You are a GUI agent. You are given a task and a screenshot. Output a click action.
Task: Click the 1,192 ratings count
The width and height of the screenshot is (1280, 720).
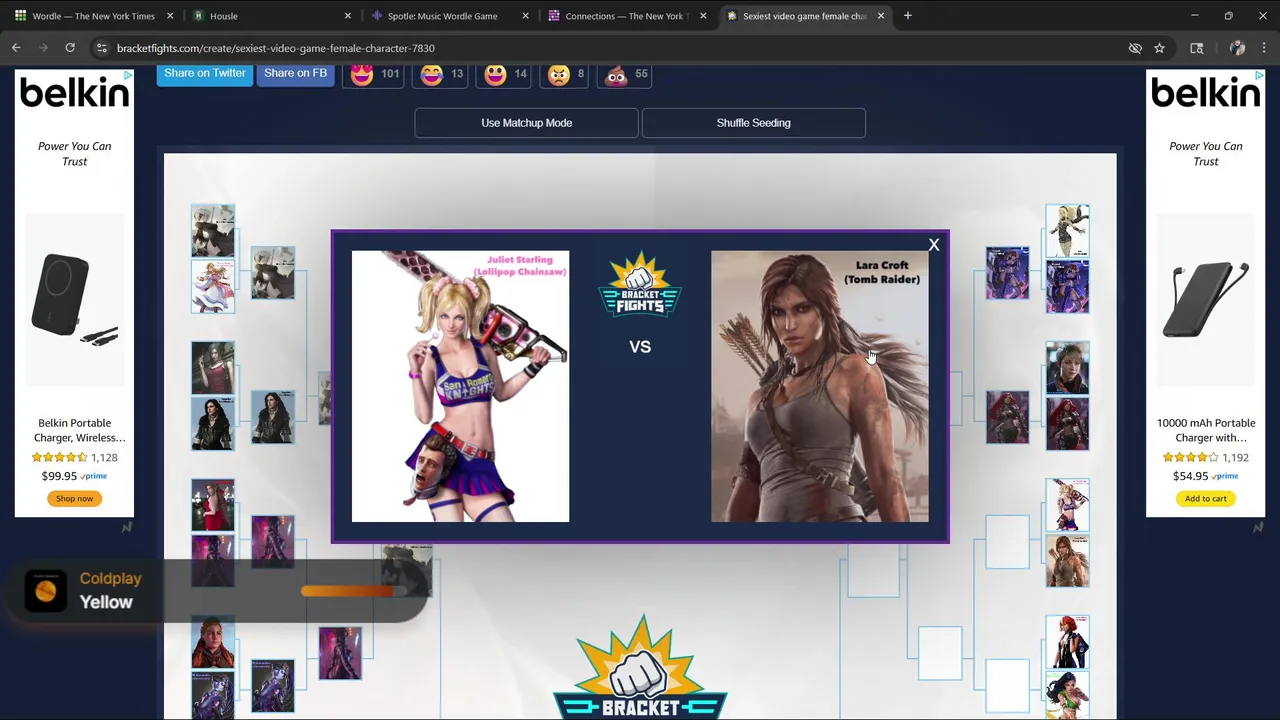[1235, 457]
